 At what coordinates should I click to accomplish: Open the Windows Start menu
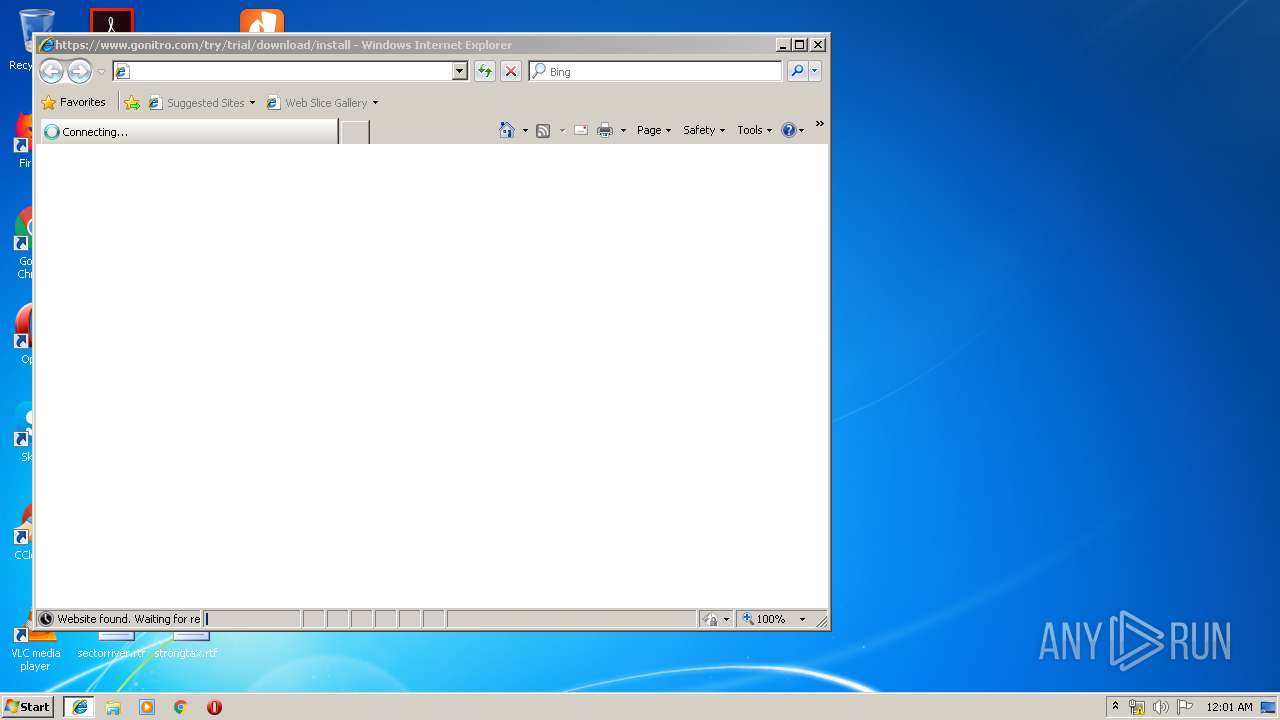(x=28, y=707)
